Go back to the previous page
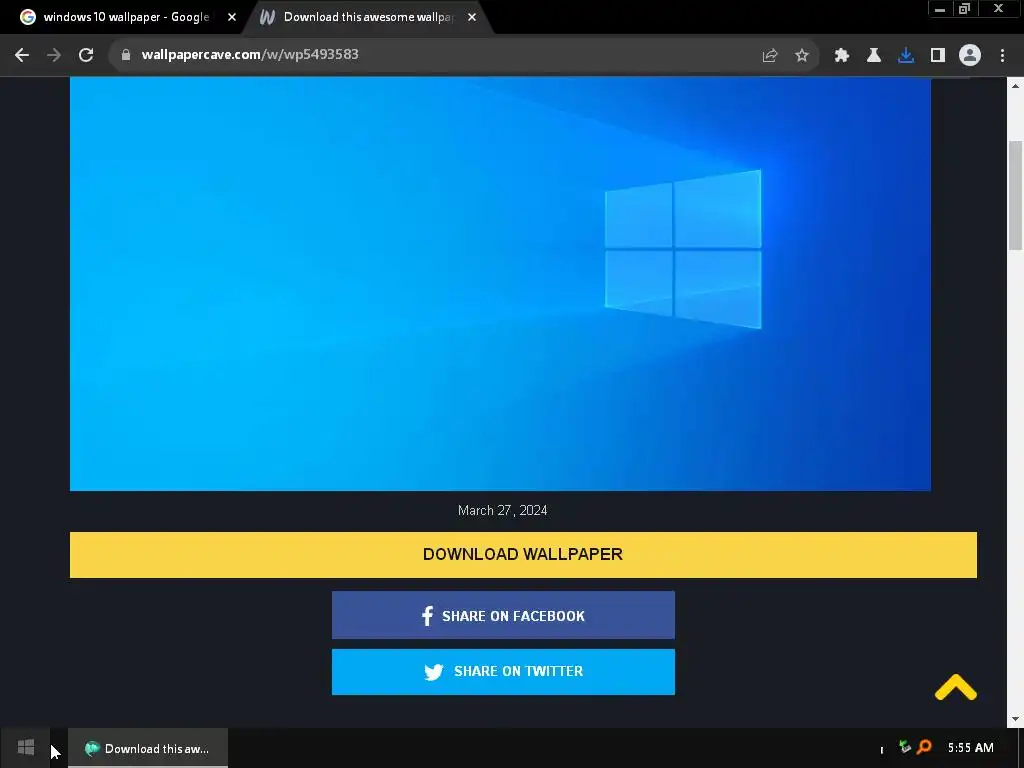This screenshot has width=1024, height=768. tap(22, 55)
